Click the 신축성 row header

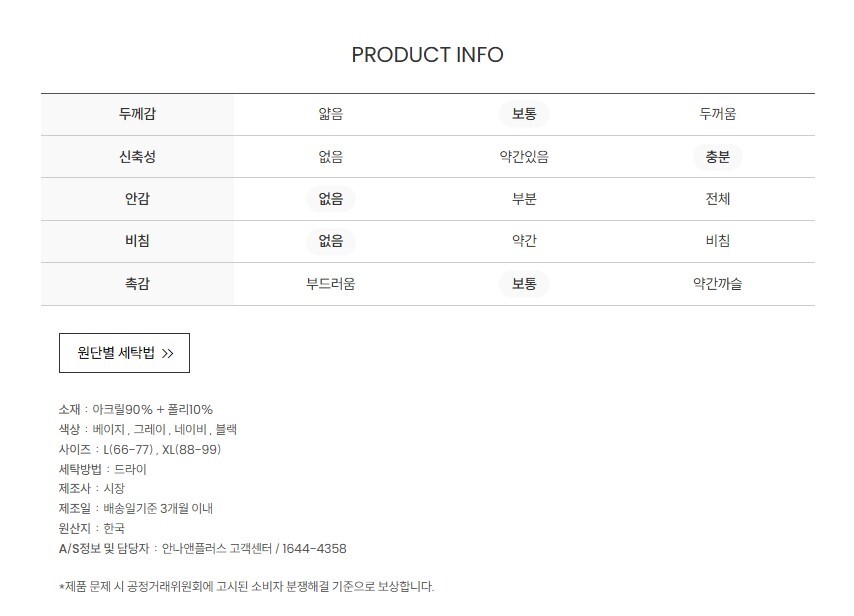[x=137, y=157]
